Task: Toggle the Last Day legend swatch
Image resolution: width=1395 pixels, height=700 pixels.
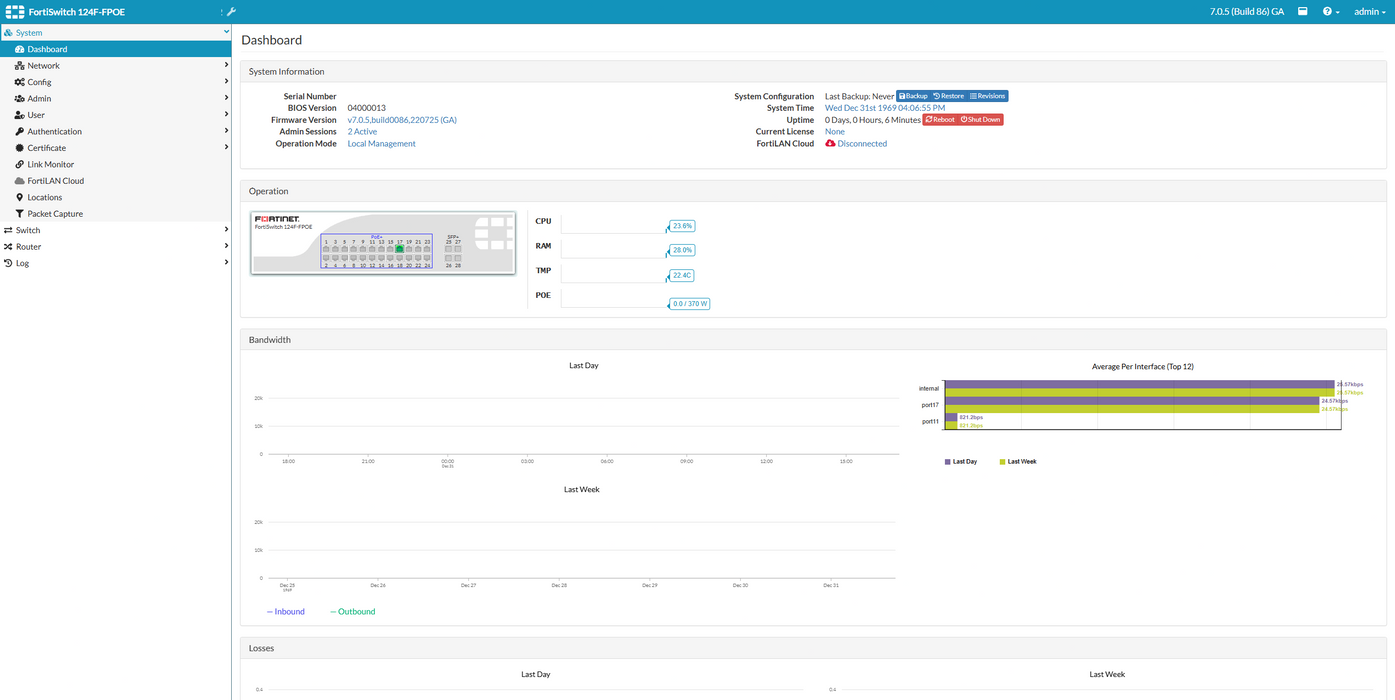Action: (x=947, y=462)
